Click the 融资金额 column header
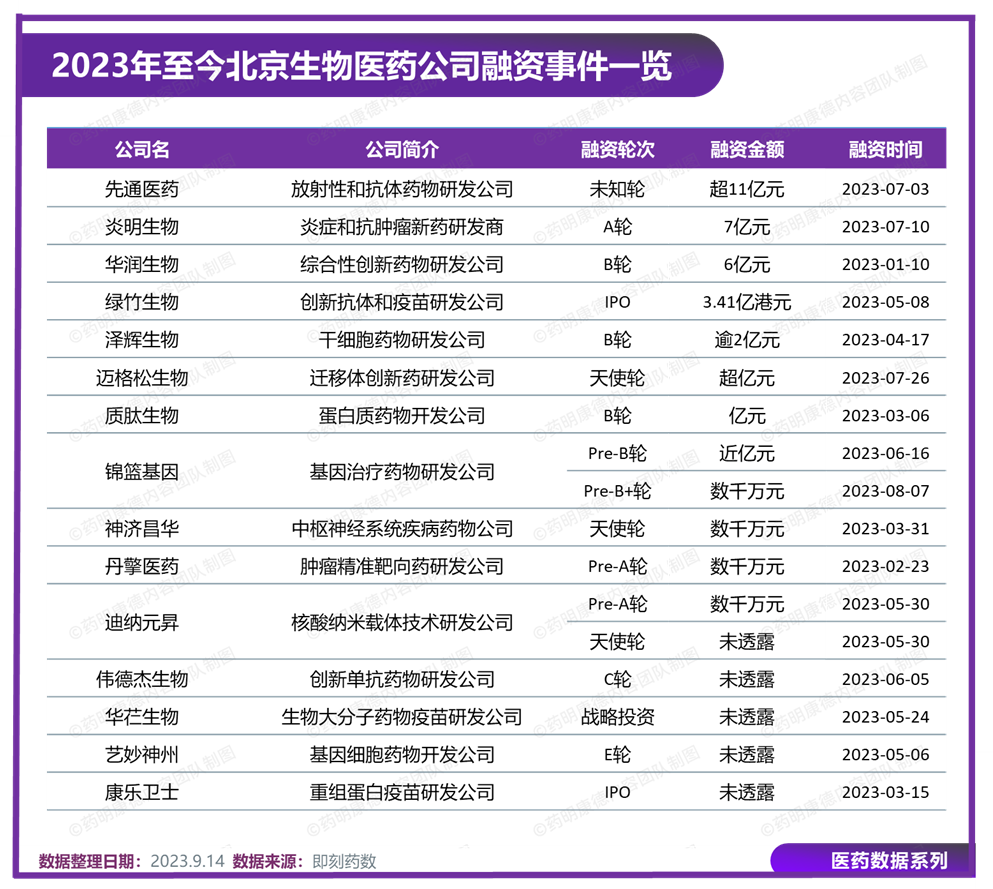 pyautogui.click(x=747, y=149)
